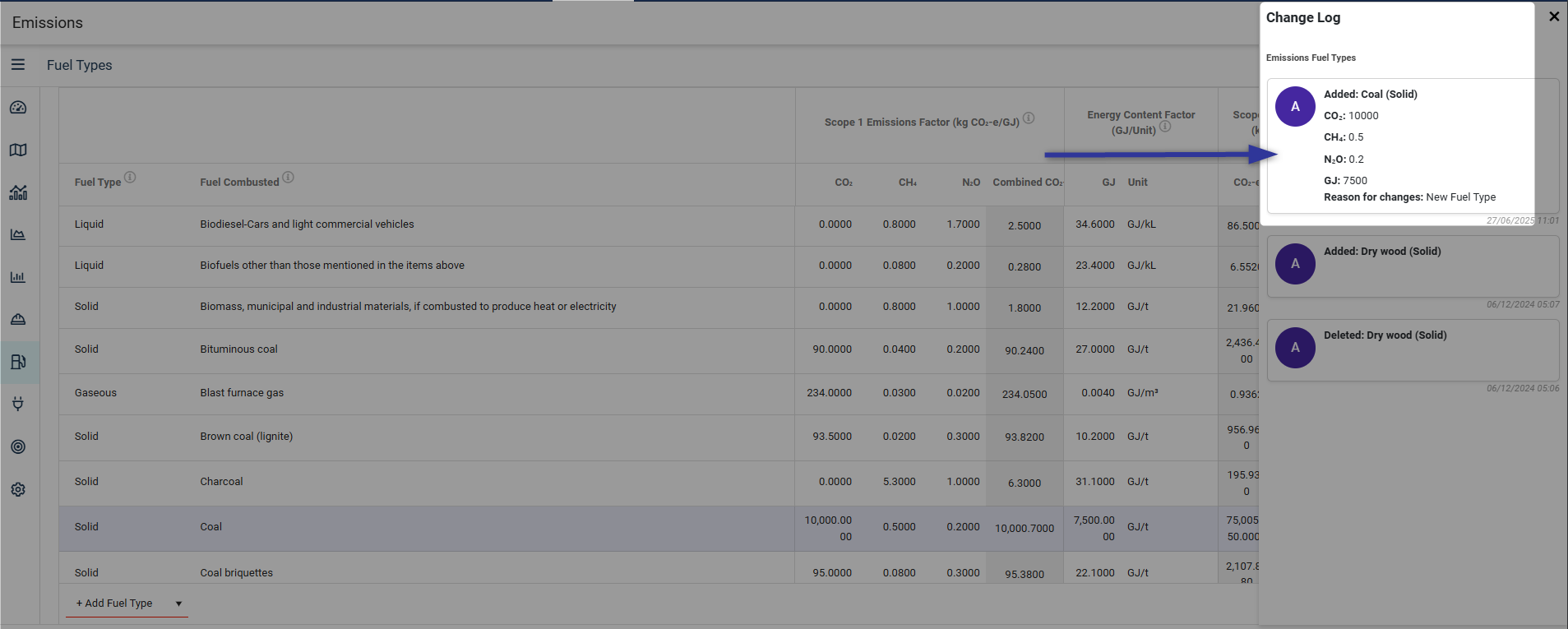1568x629 pixels.
Task: Click the Emissions Fuel Types subtitle in Change Log
Action: pyautogui.click(x=1311, y=58)
